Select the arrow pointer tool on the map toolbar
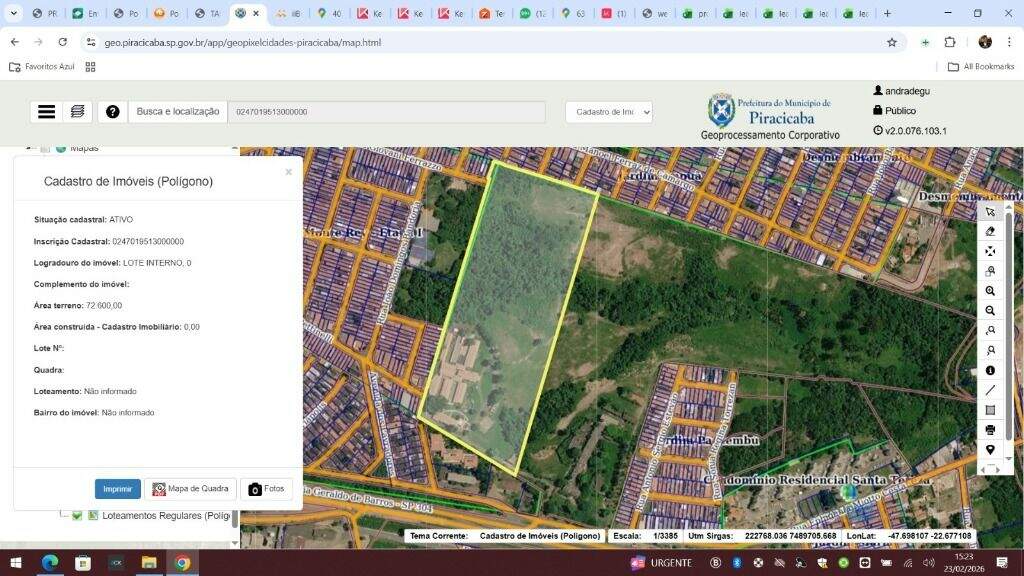This screenshot has height=576, width=1024. 990,212
